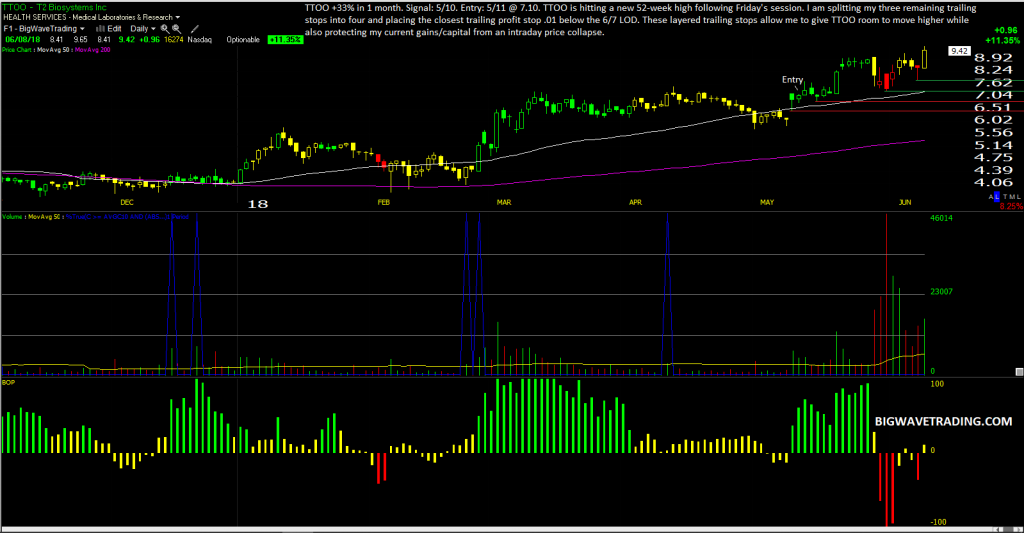The height and width of the screenshot is (533, 1024).
Task: Click the MovAvg 200 legend label
Action: coord(92,50)
